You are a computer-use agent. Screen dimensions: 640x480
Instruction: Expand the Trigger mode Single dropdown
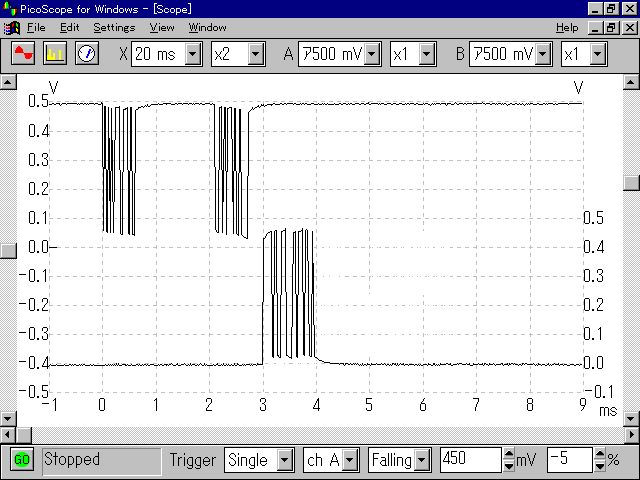[285, 460]
